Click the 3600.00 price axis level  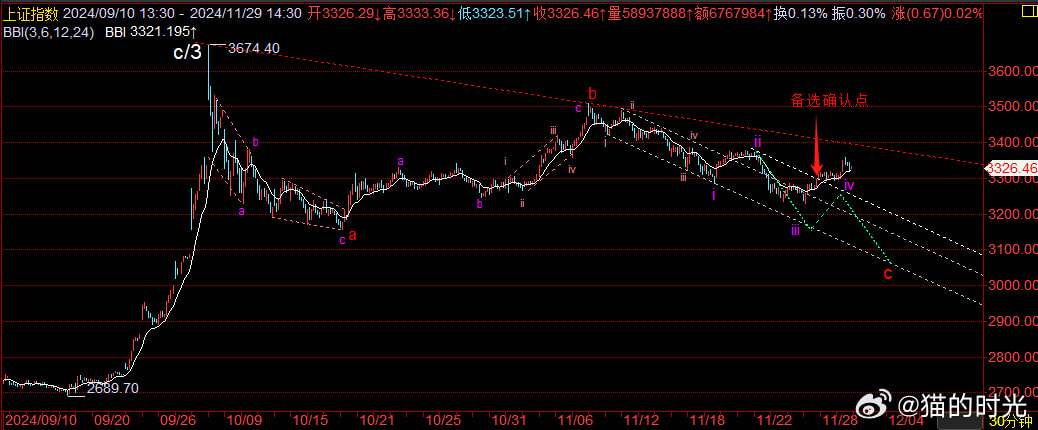[x=1008, y=72]
